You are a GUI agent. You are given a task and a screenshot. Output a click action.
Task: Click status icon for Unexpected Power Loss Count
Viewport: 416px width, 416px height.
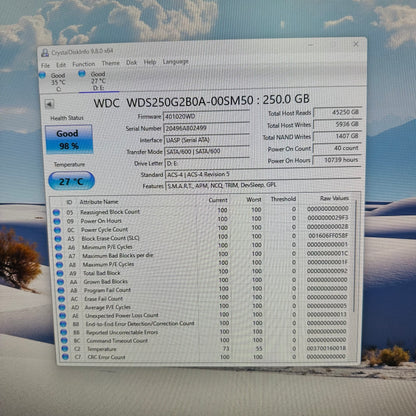click(63, 316)
